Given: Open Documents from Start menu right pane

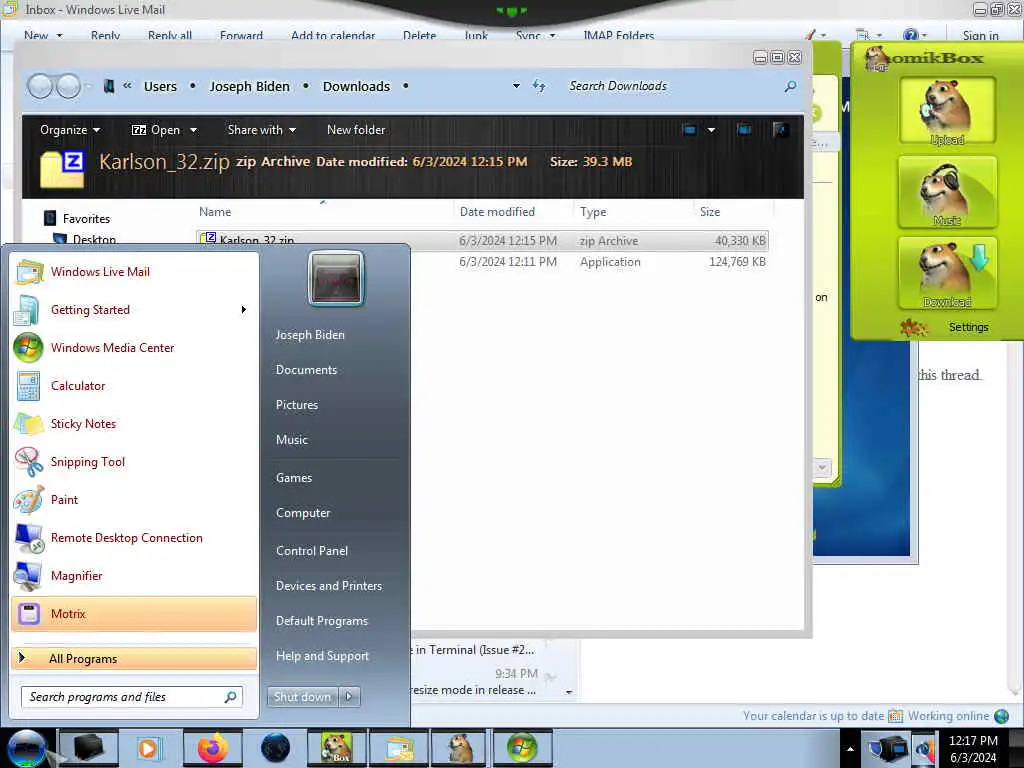Looking at the screenshot, I should pos(306,370).
